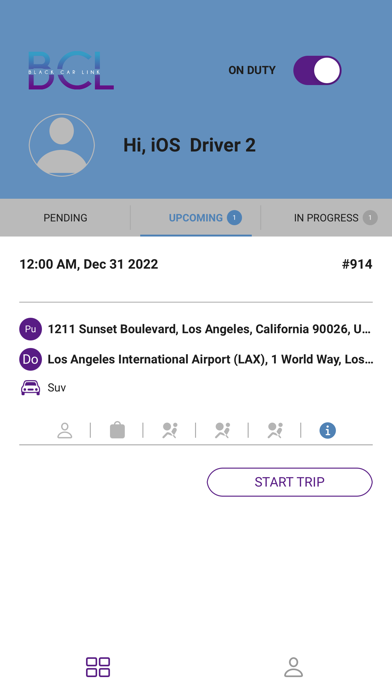Tap the BCL Black Car Link logo

[x=71, y=71]
